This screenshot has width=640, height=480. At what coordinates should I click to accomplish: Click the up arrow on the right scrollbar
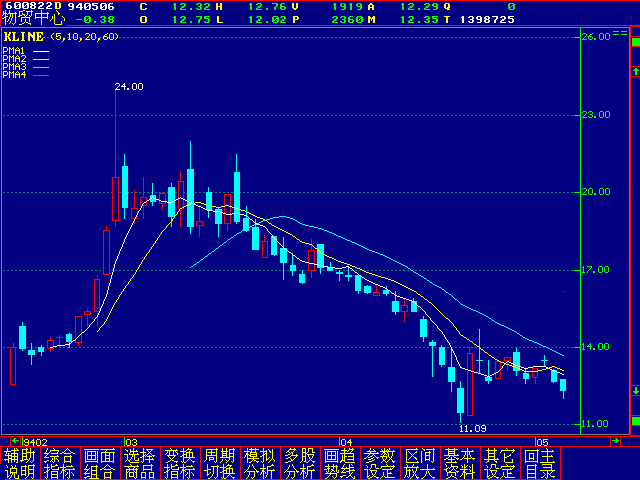[x=634, y=71]
